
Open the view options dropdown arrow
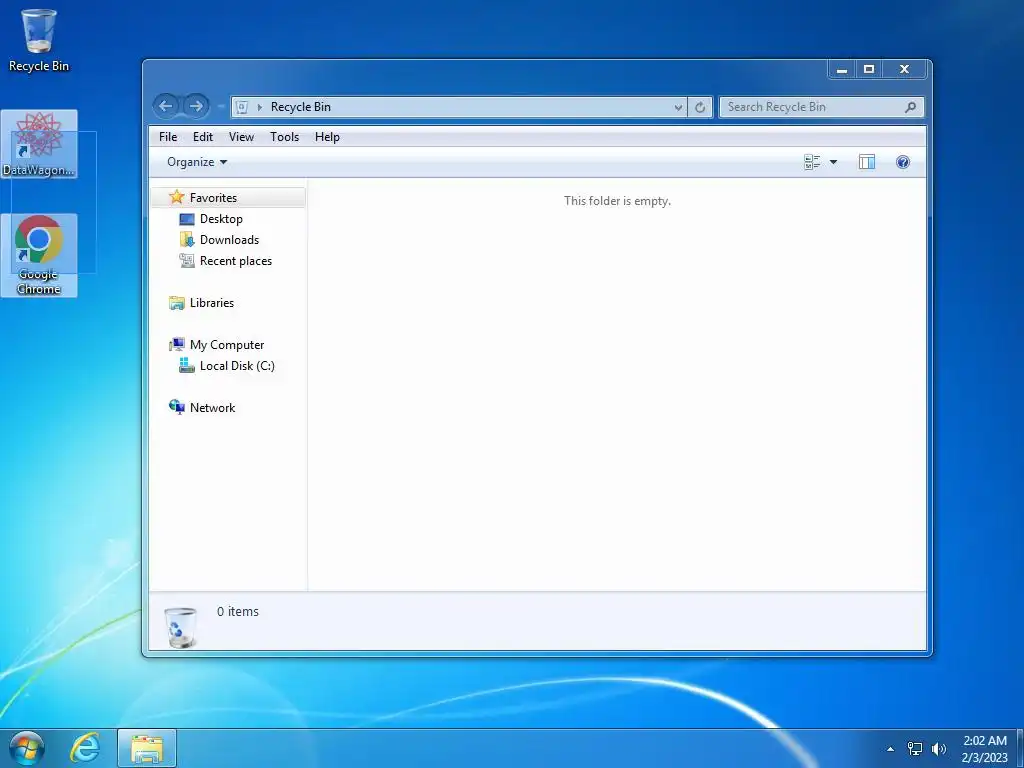(x=833, y=162)
